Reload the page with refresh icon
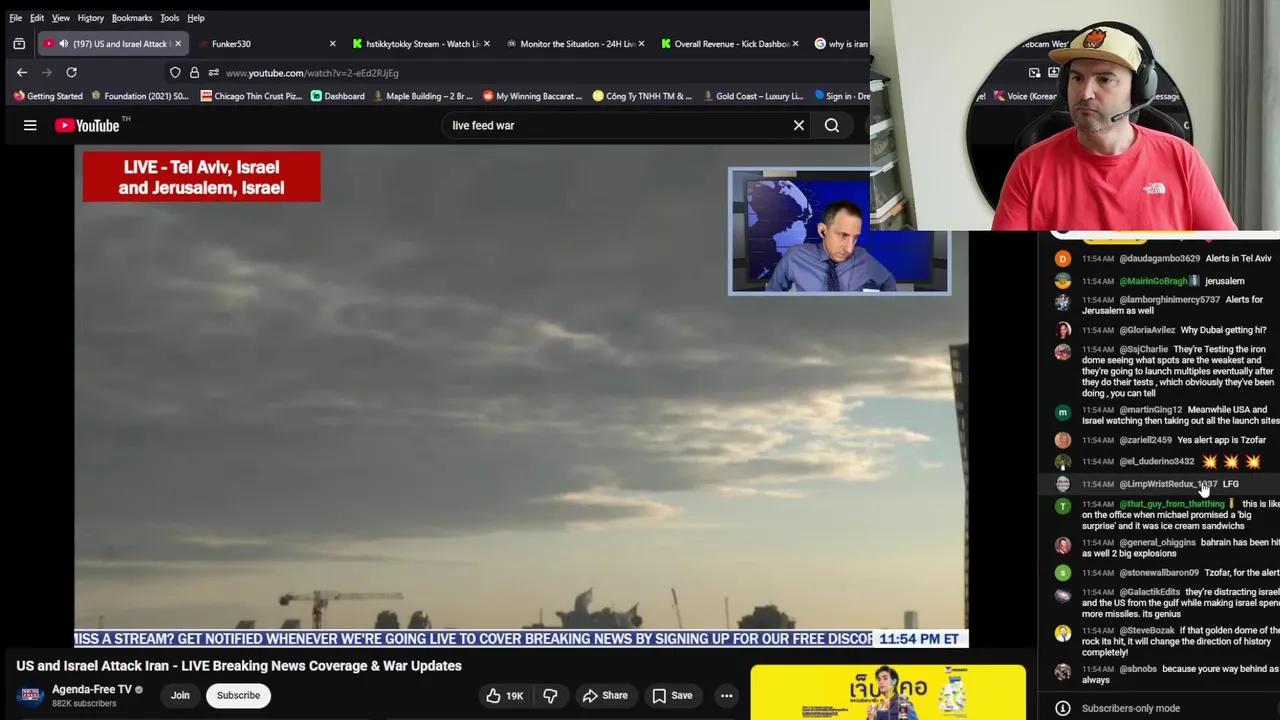 tap(71, 72)
